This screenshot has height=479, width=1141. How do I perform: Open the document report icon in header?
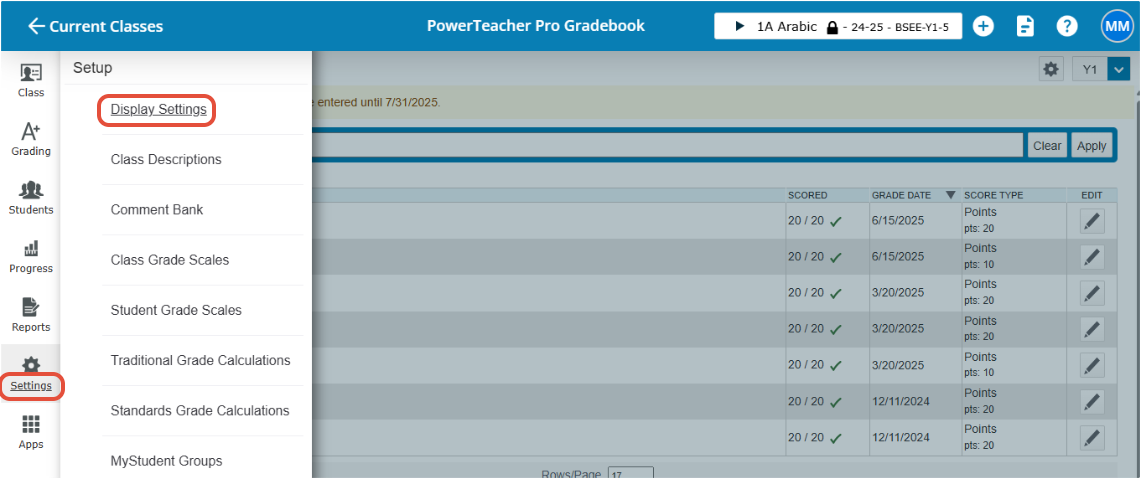(1025, 26)
